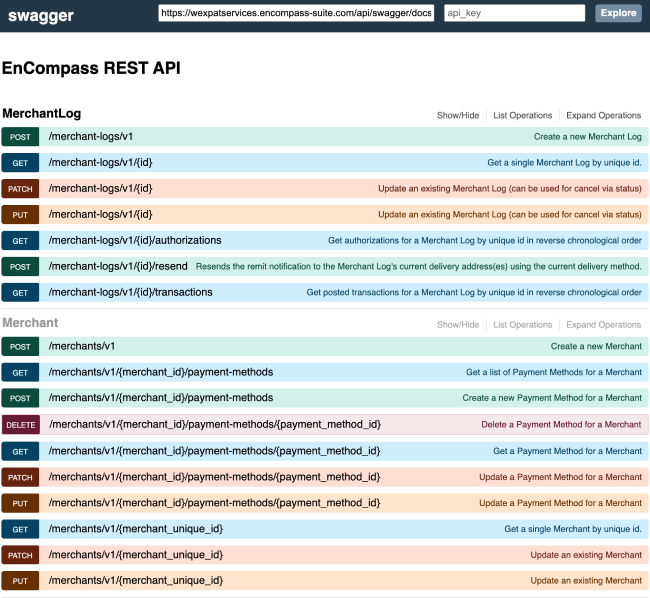Click PUT badge for payment-methods/{payment_method_id}
Screen dimensions: 650x598
tap(20, 503)
